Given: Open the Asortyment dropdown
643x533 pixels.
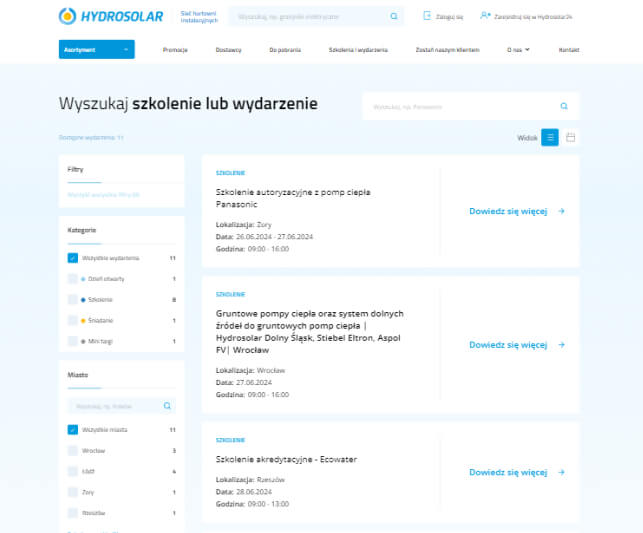Looking at the screenshot, I should [x=97, y=50].
